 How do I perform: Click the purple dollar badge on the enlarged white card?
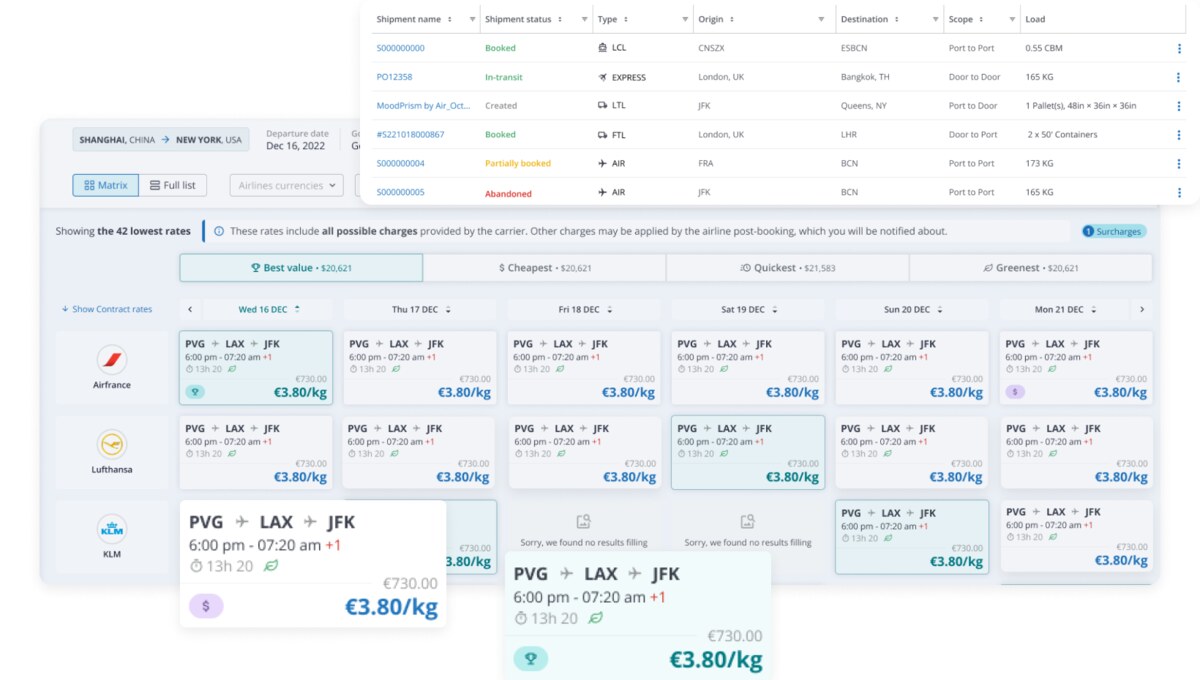206,605
